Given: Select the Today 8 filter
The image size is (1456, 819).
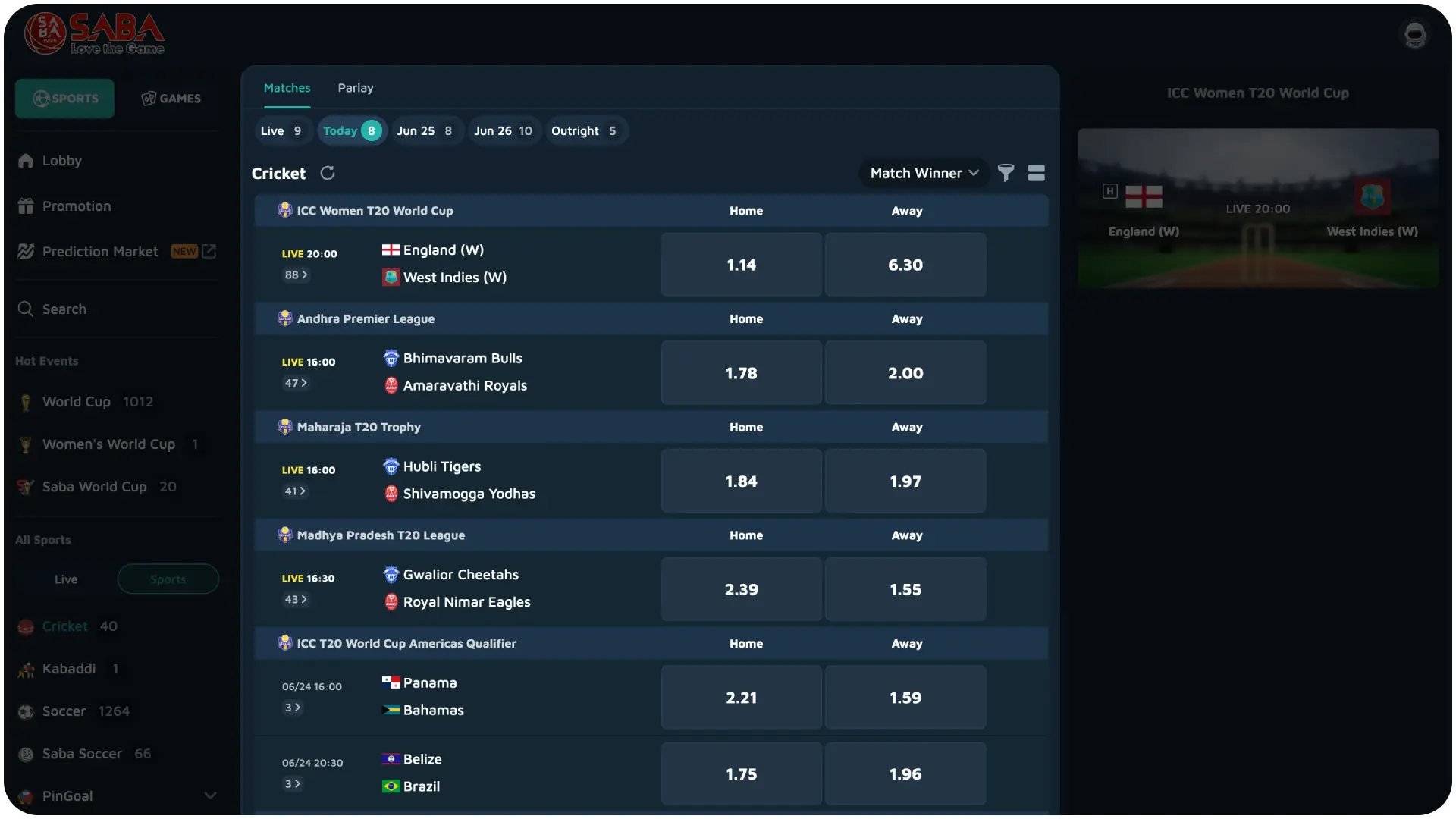Looking at the screenshot, I should pyautogui.click(x=352, y=130).
